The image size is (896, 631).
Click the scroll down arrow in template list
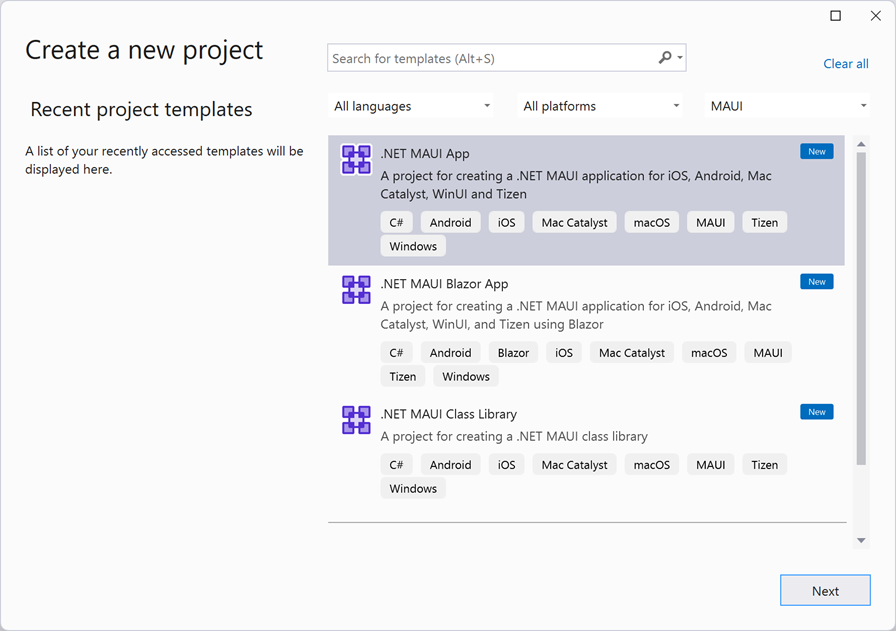click(x=861, y=540)
